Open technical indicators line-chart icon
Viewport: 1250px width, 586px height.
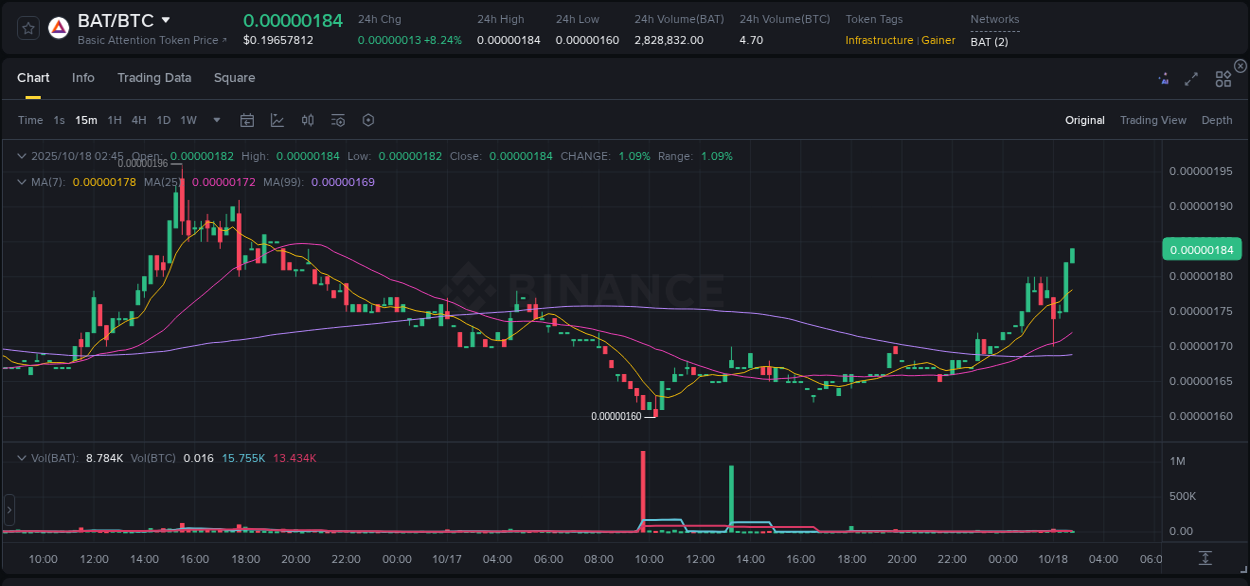pos(277,120)
